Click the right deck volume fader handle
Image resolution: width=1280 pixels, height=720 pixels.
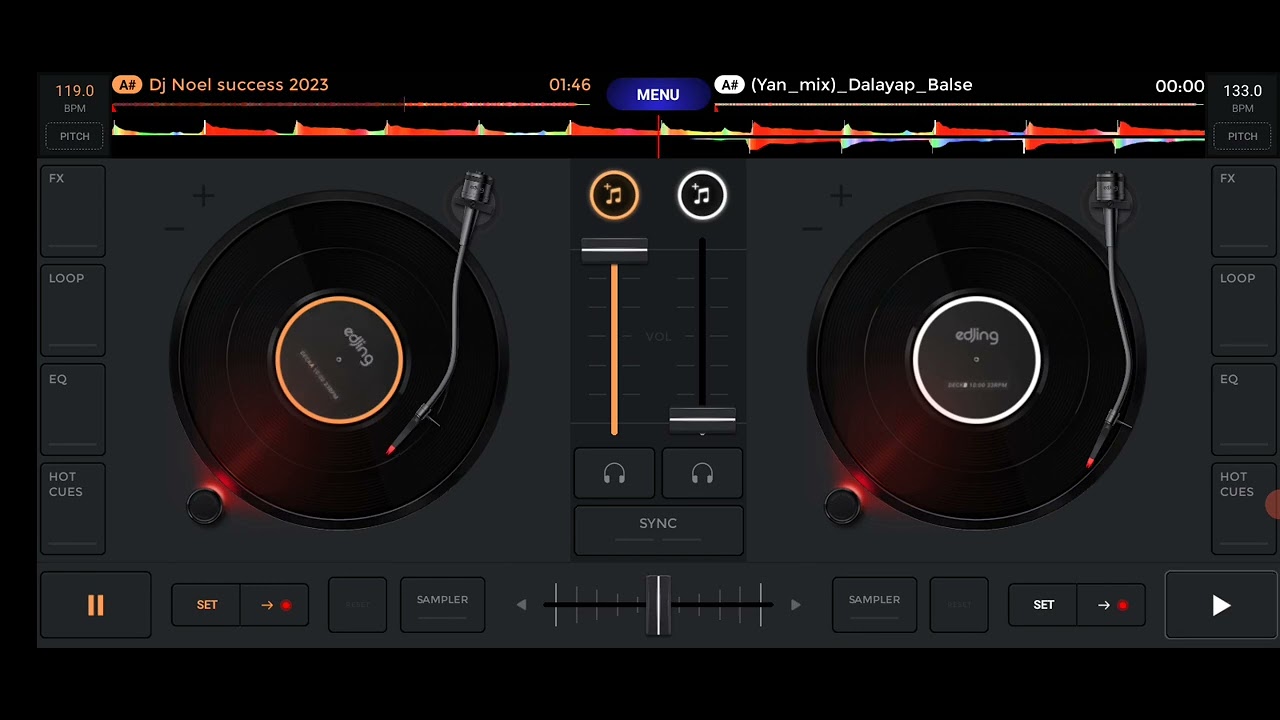click(x=702, y=420)
